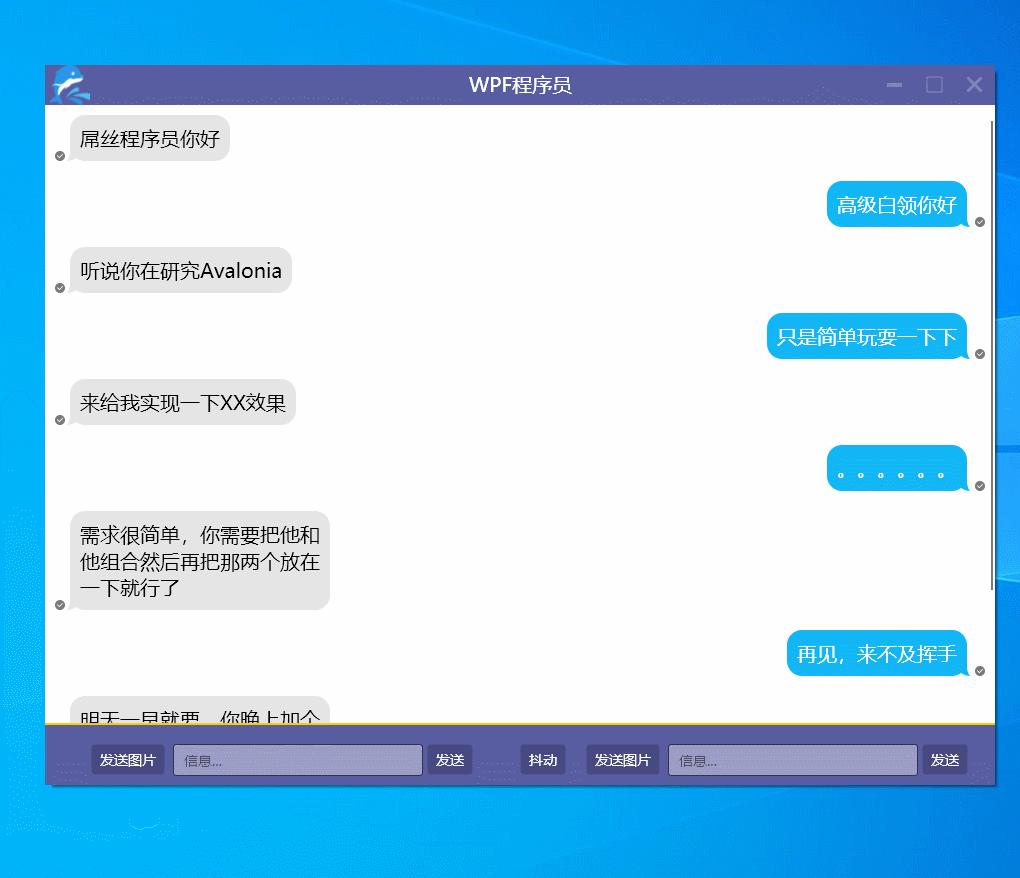The height and width of the screenshot is (878, 1020).
Task: Select the 来给我实现一下XX效果 message bubble
Action: [x=183, y=403]
